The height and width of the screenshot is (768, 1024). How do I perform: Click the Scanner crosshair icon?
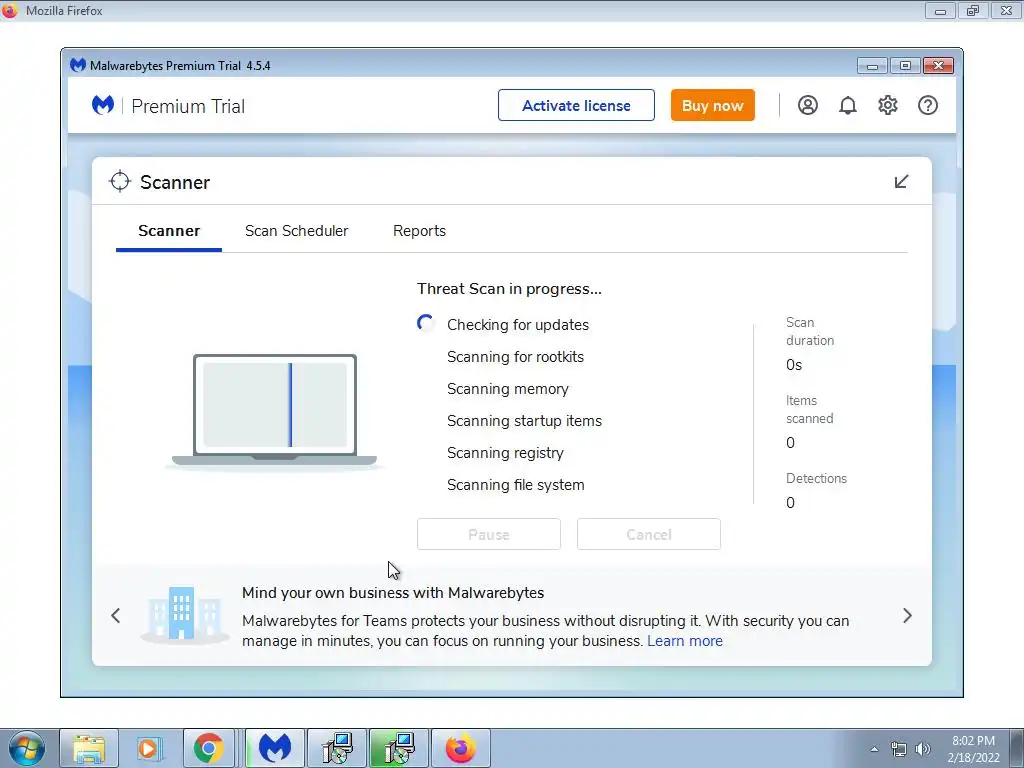coord(120,182)
